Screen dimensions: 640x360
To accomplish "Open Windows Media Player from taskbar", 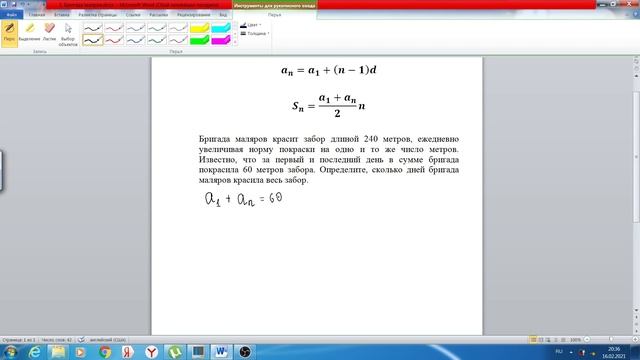I will tap(81, 352).
